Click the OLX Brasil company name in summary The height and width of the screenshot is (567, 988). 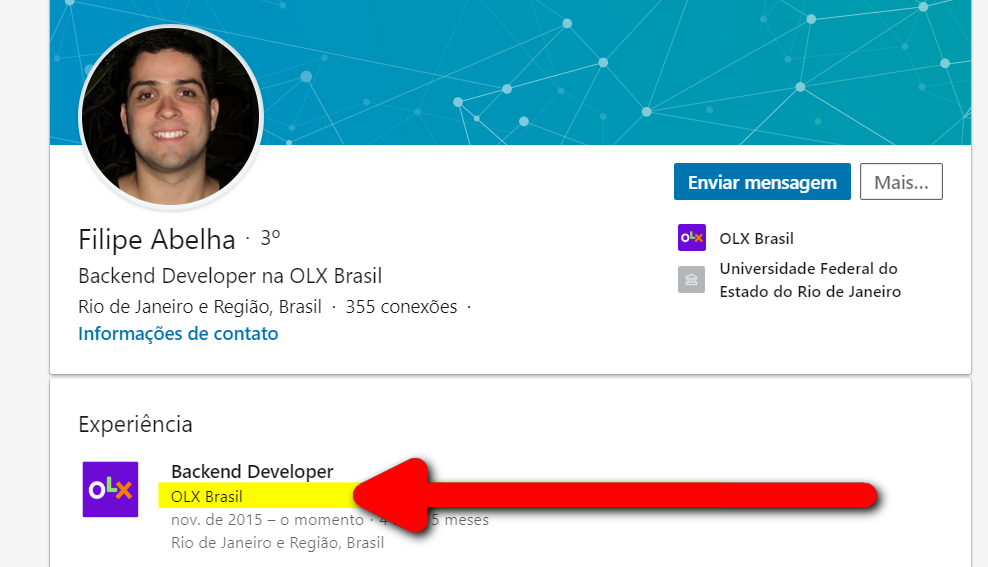coord(756,239)
